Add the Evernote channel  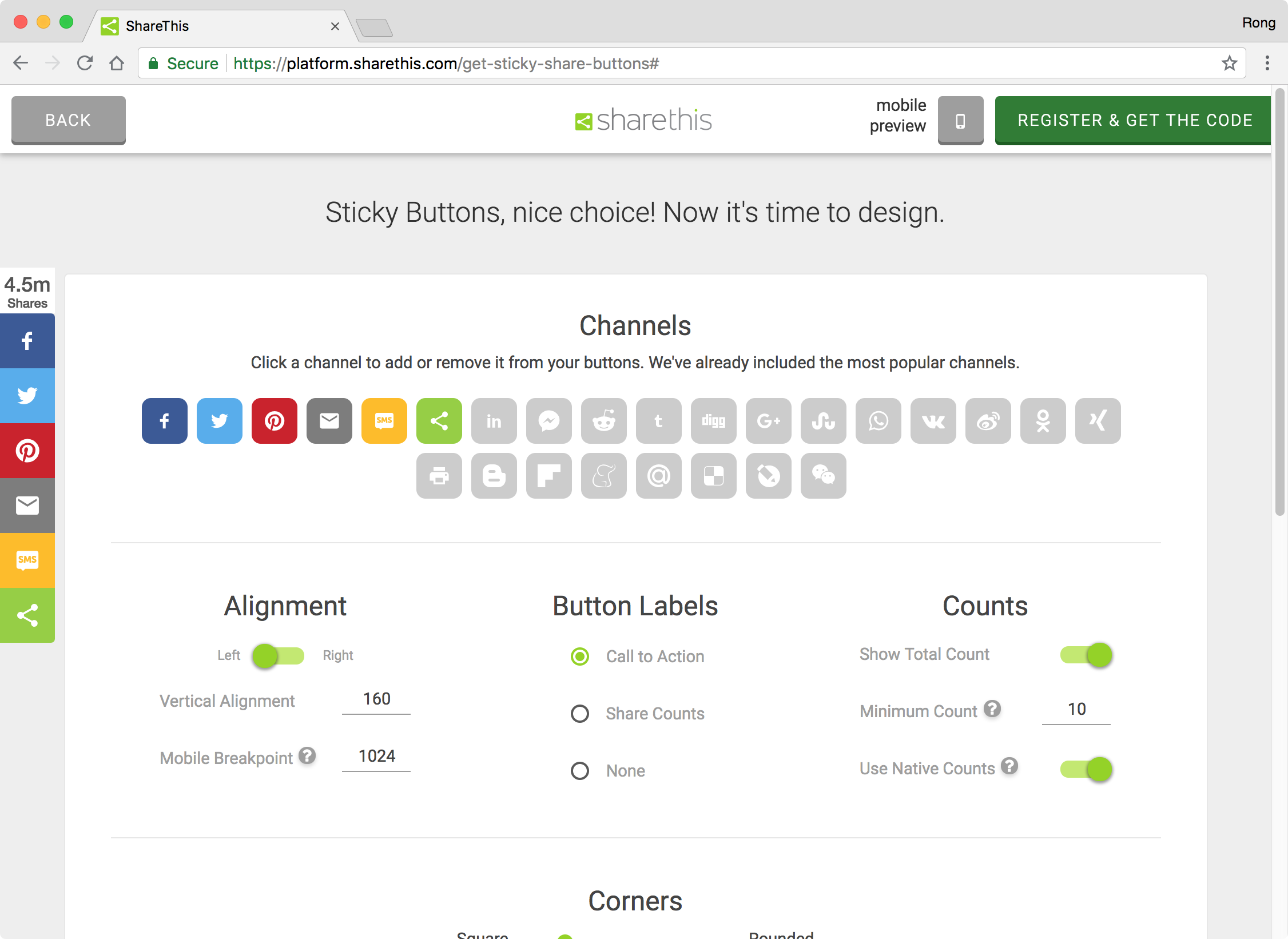point(604,476)
